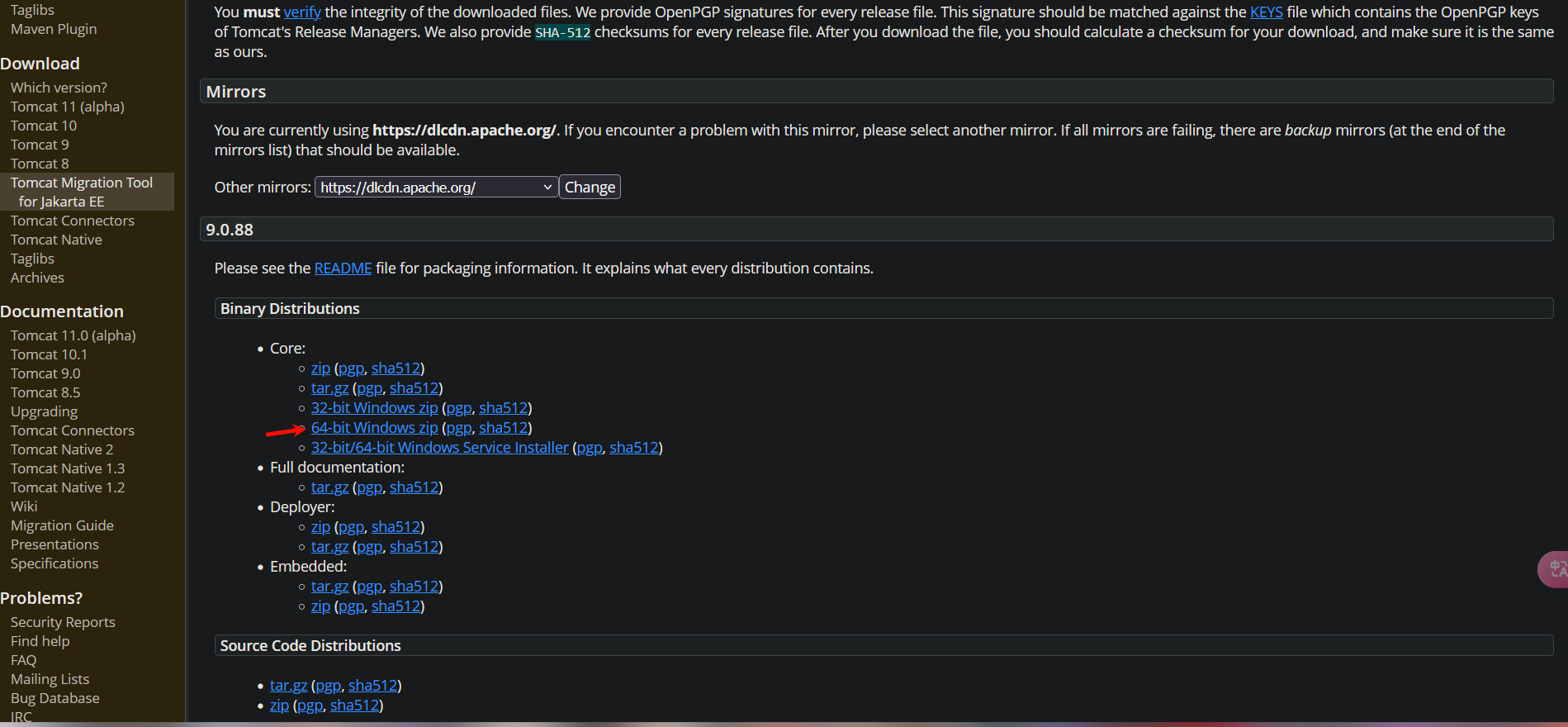
Task: Open the KEYS file link
Action: tap(1267, 12)
